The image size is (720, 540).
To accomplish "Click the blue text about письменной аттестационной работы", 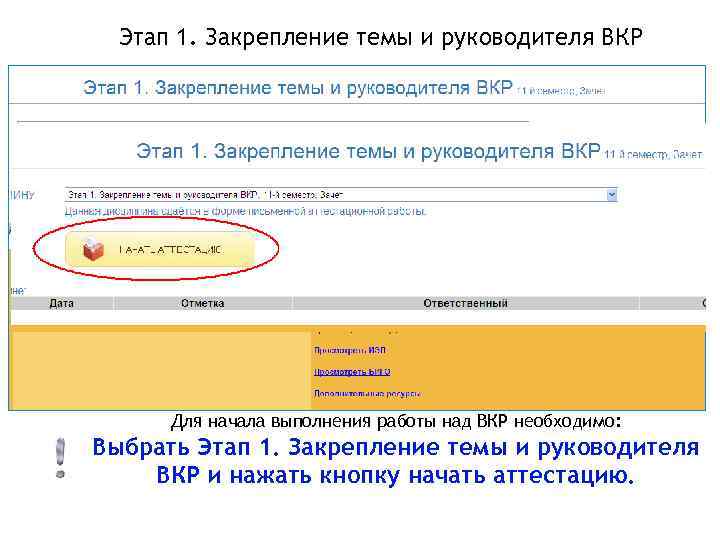I will 245,211.
